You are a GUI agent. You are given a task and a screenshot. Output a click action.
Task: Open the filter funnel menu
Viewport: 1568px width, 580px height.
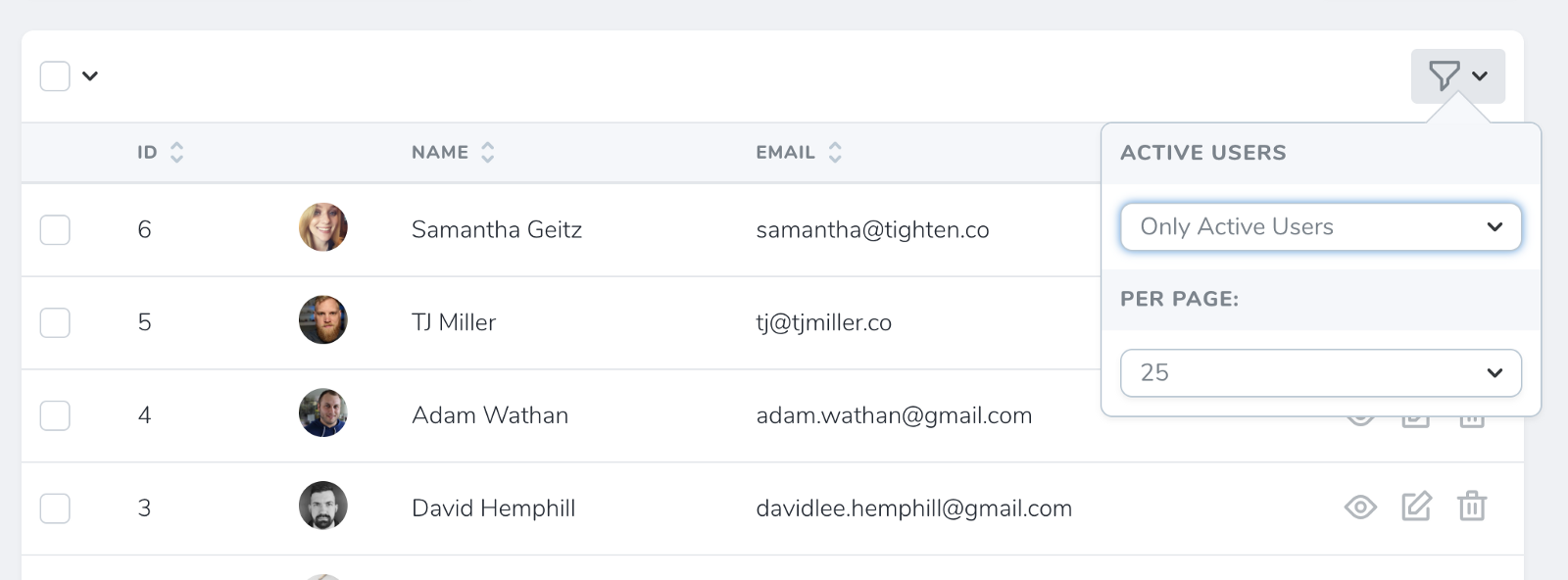pyautogui.click(x=1457, y=76)
